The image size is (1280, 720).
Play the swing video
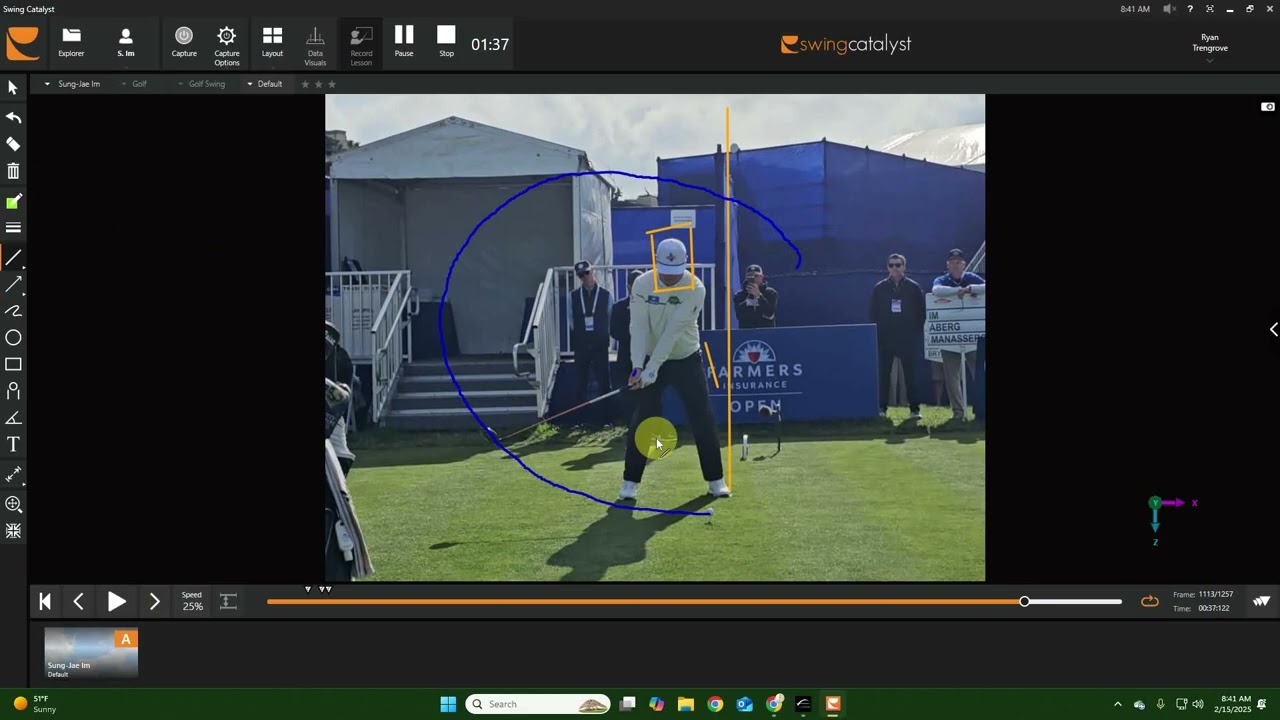pyautogui.click(x=116, y=601)
